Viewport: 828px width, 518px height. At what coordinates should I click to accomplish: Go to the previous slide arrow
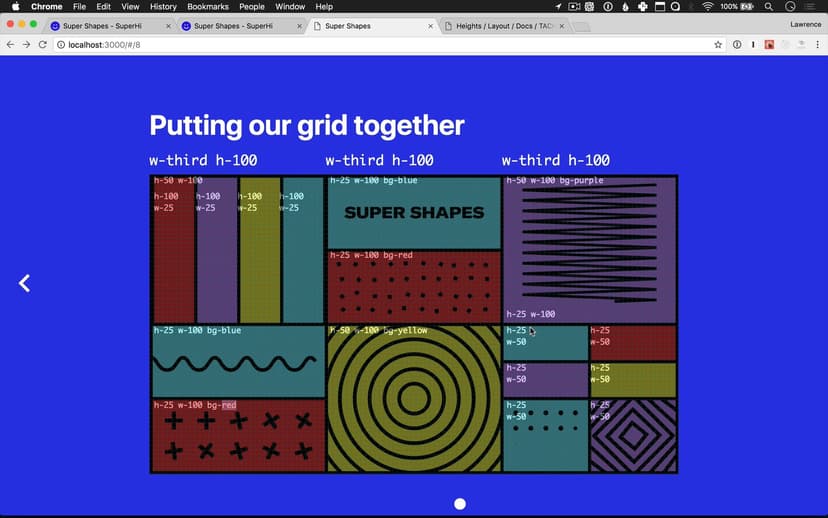coord(25,284)
